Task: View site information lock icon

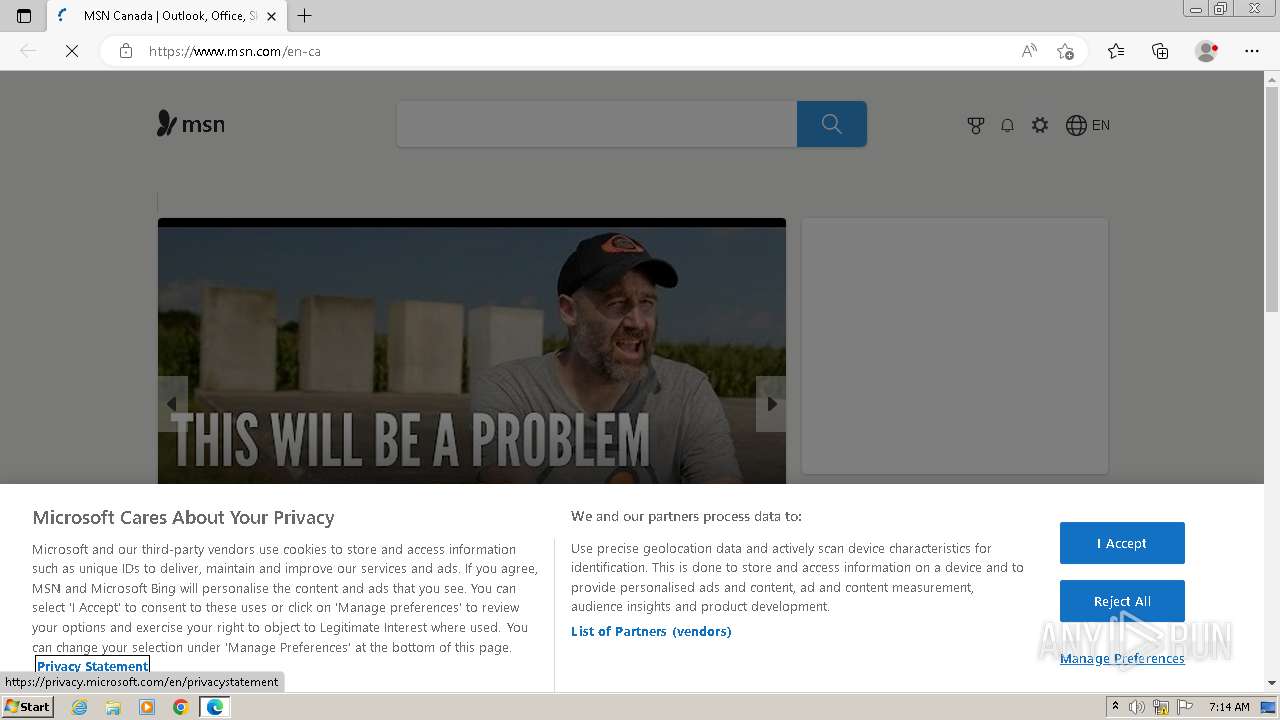Action: [126, 51]
